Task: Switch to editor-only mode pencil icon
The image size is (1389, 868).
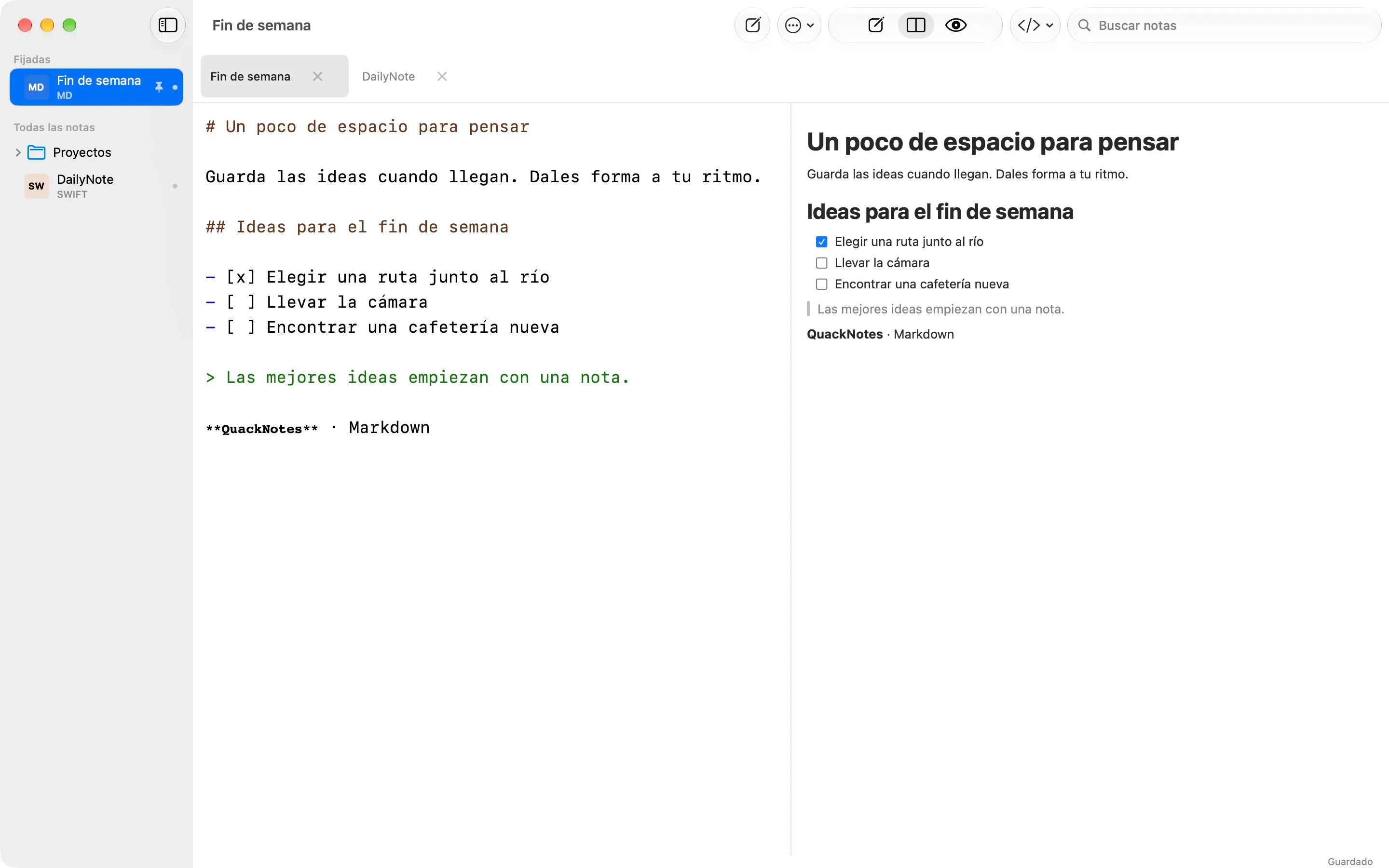Action: [876, 25]
